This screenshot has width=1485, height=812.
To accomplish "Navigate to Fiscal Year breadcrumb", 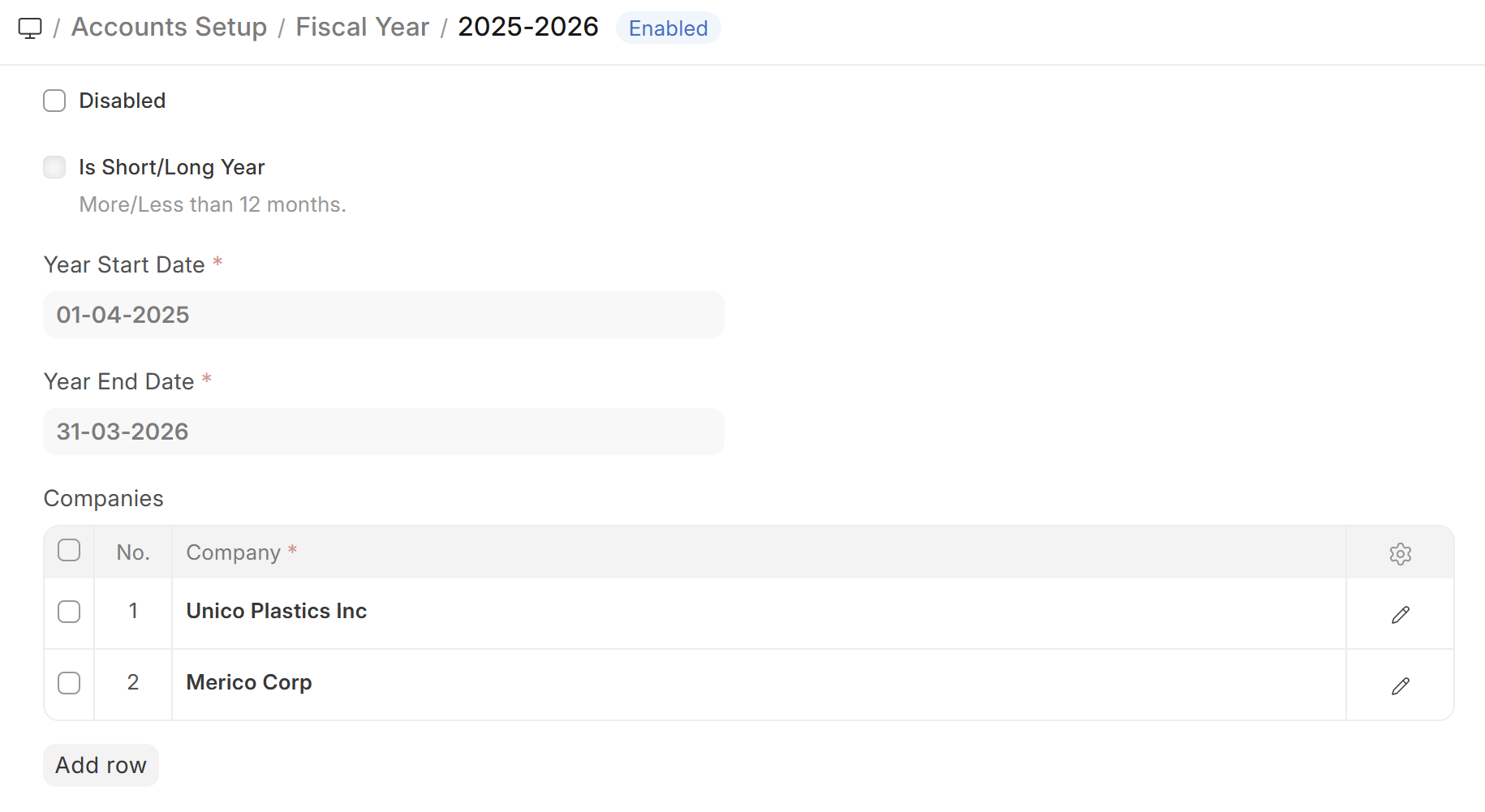I will tap(362, 27).
